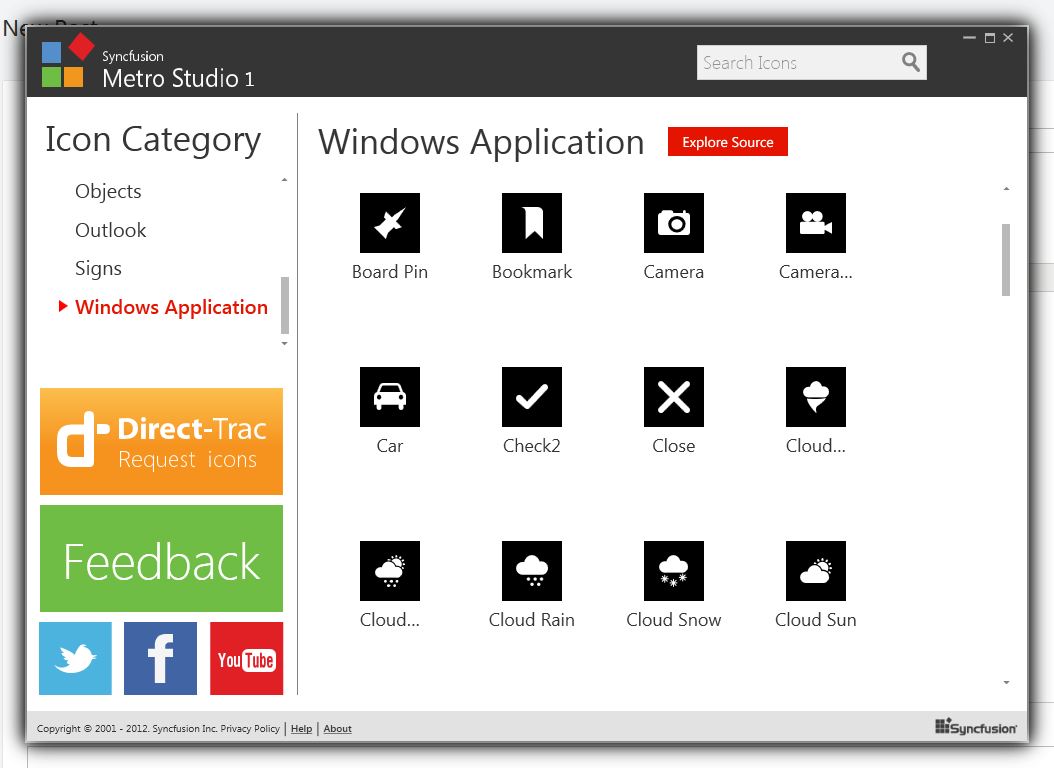Image resolution: width=1054 pixels, height=768 pixels.
Task: Click the category list scroll-up arrow
Action: click(285, 180)
